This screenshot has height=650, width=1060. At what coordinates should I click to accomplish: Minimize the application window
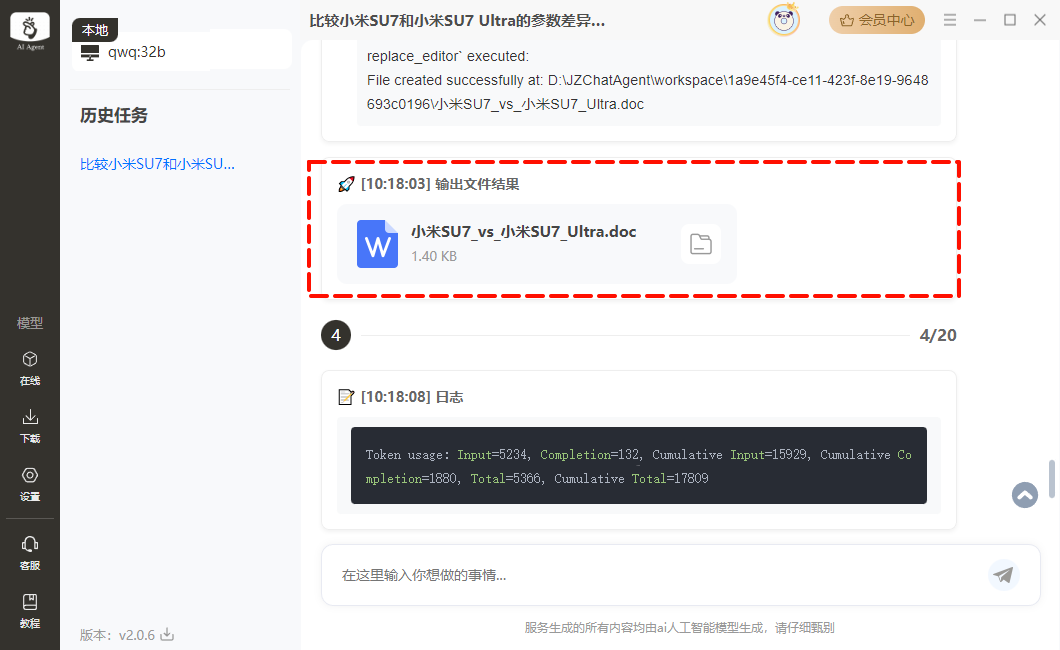pyautogui.click(x=980, y=20)
